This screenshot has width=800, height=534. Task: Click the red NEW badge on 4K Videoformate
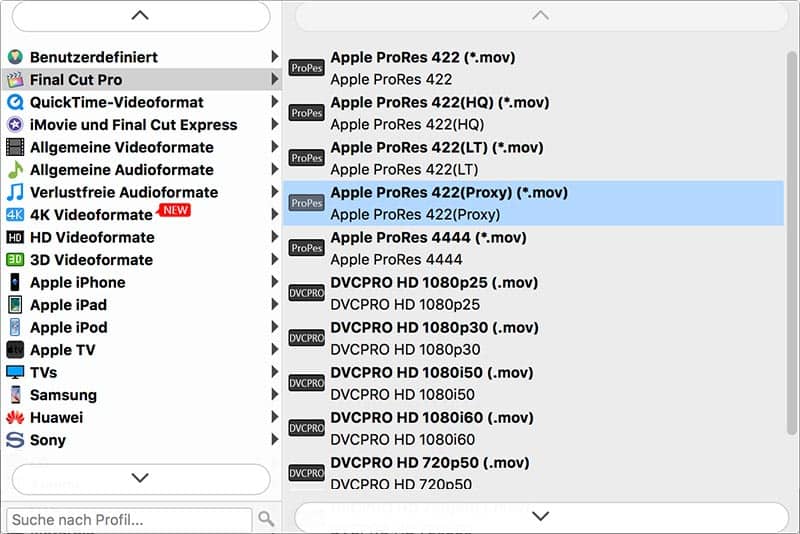click(175, 210)
